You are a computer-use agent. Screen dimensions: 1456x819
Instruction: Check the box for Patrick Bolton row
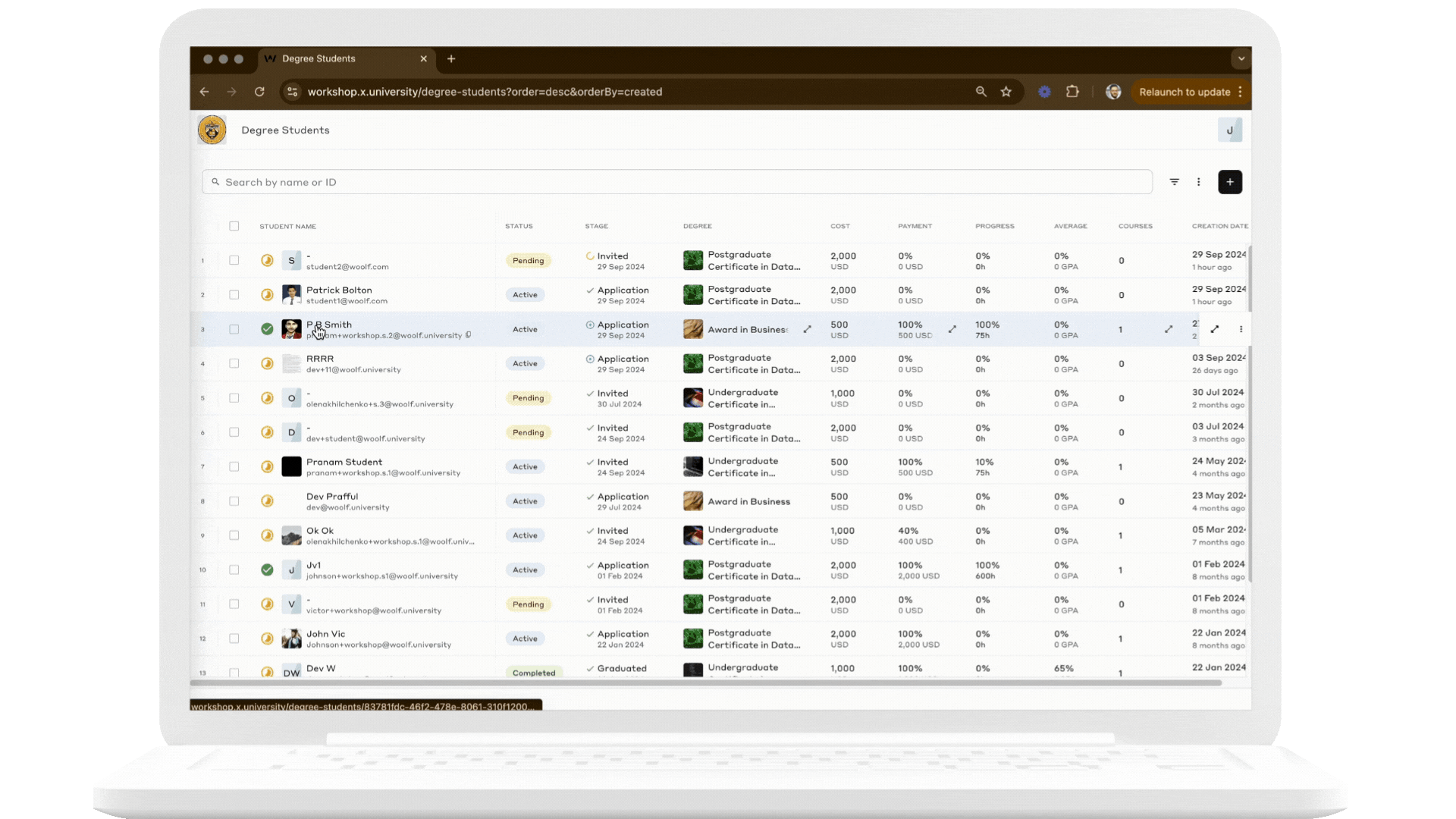[x=234, y=295]
